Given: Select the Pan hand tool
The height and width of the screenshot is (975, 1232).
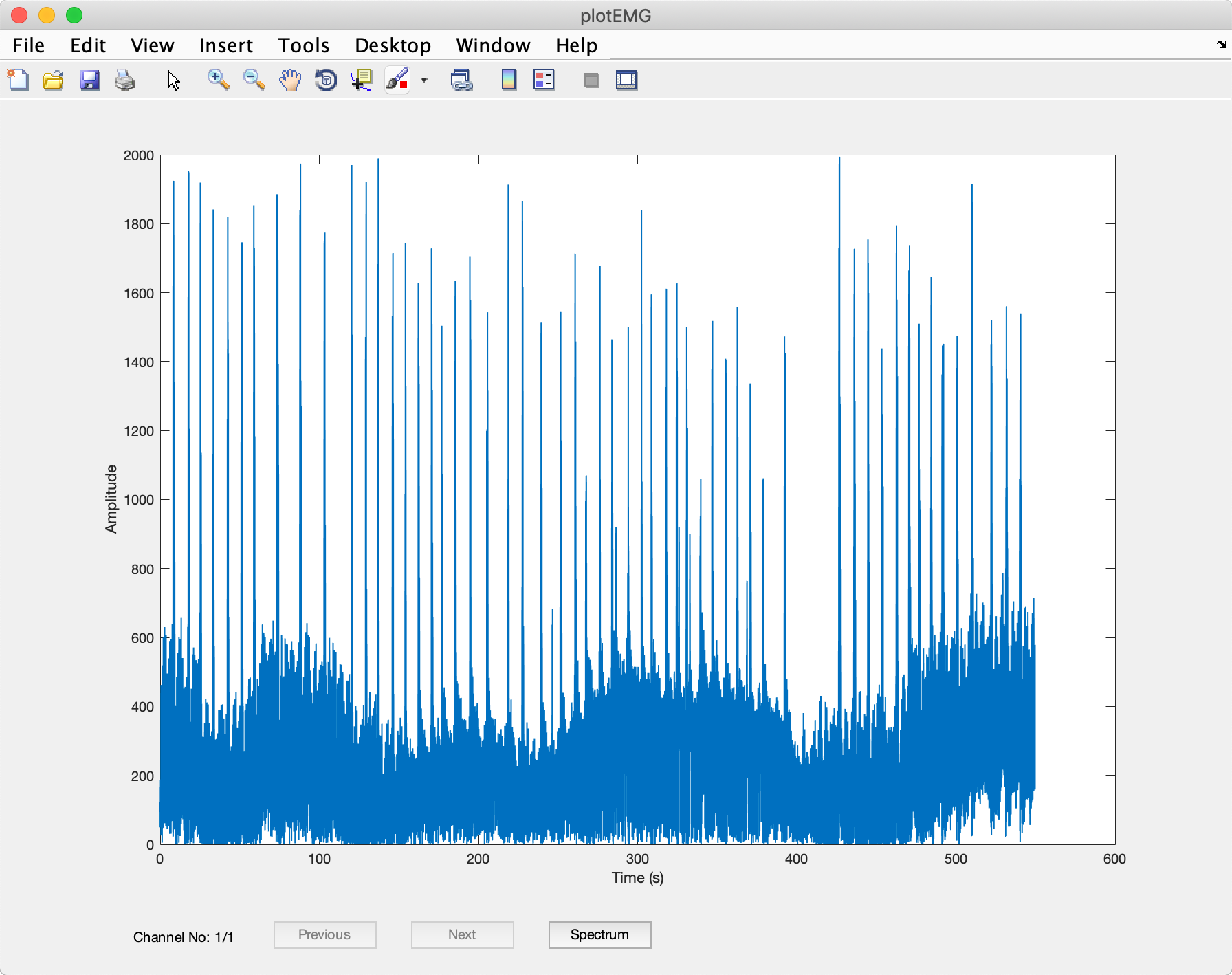Looking at the screenshot, I should [290, 80].
